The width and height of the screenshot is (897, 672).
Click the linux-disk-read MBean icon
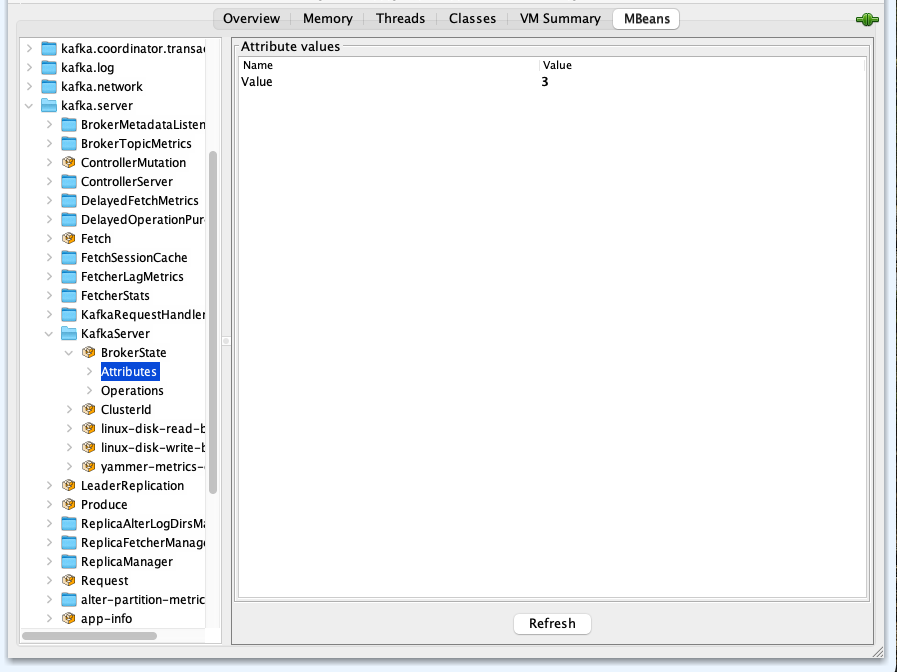click(x=89, y=428)
